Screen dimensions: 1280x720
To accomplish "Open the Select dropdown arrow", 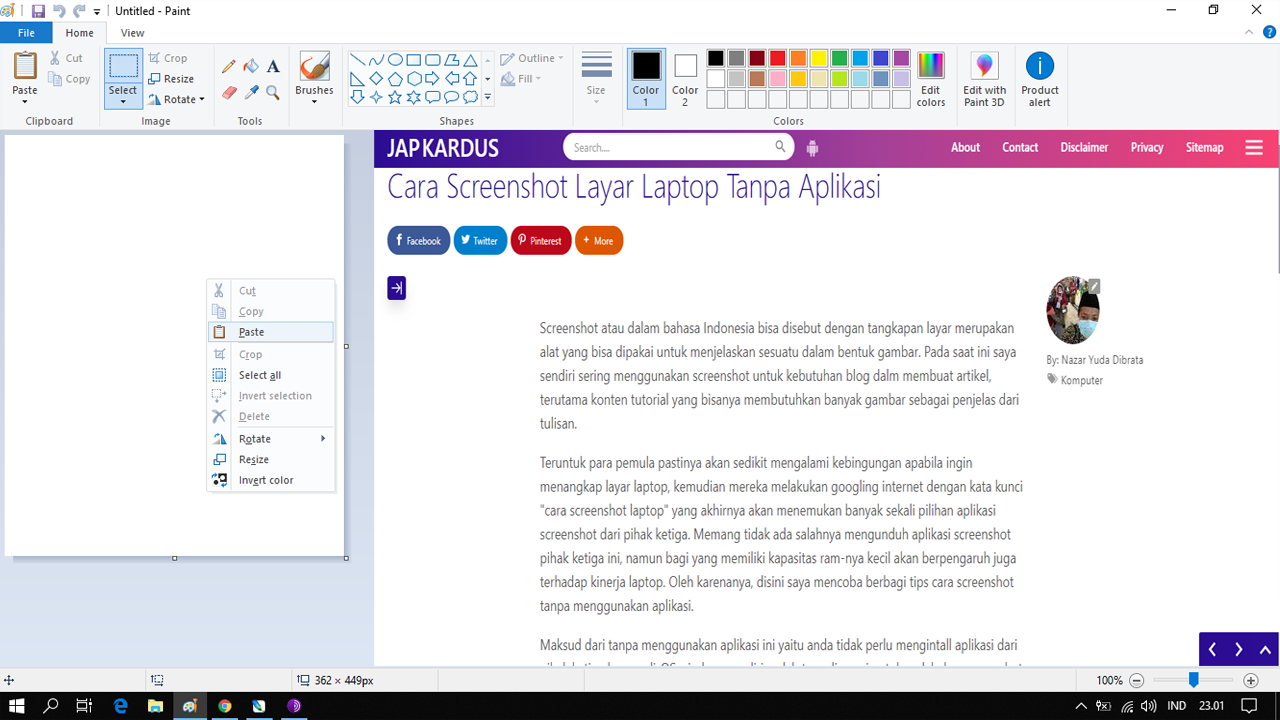I will click(x=123, y=101).
